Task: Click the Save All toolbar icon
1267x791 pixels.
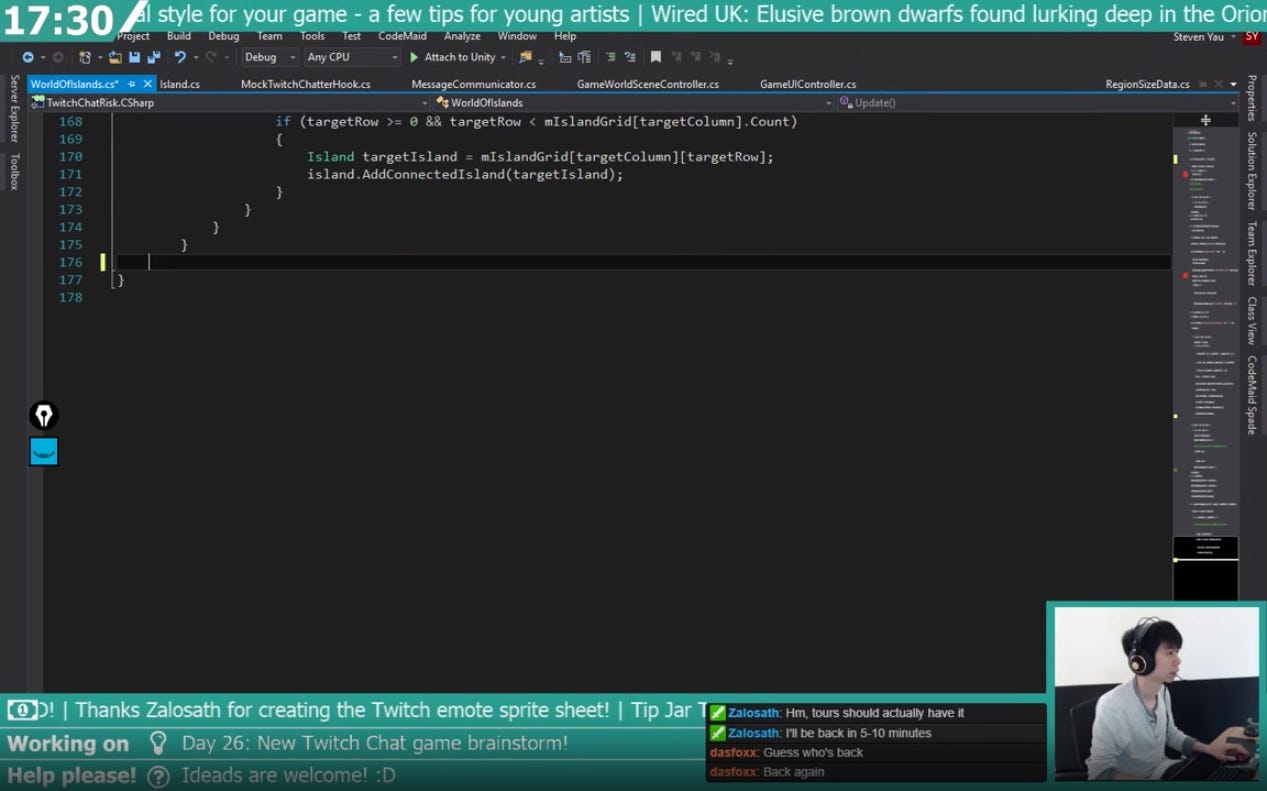Action: [153, 57]
